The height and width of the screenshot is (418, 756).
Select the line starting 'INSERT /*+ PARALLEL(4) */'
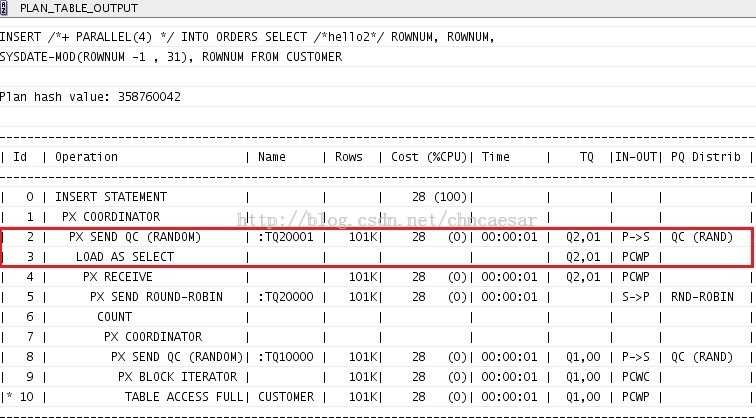pyautogui.click(x=247, y=37)
